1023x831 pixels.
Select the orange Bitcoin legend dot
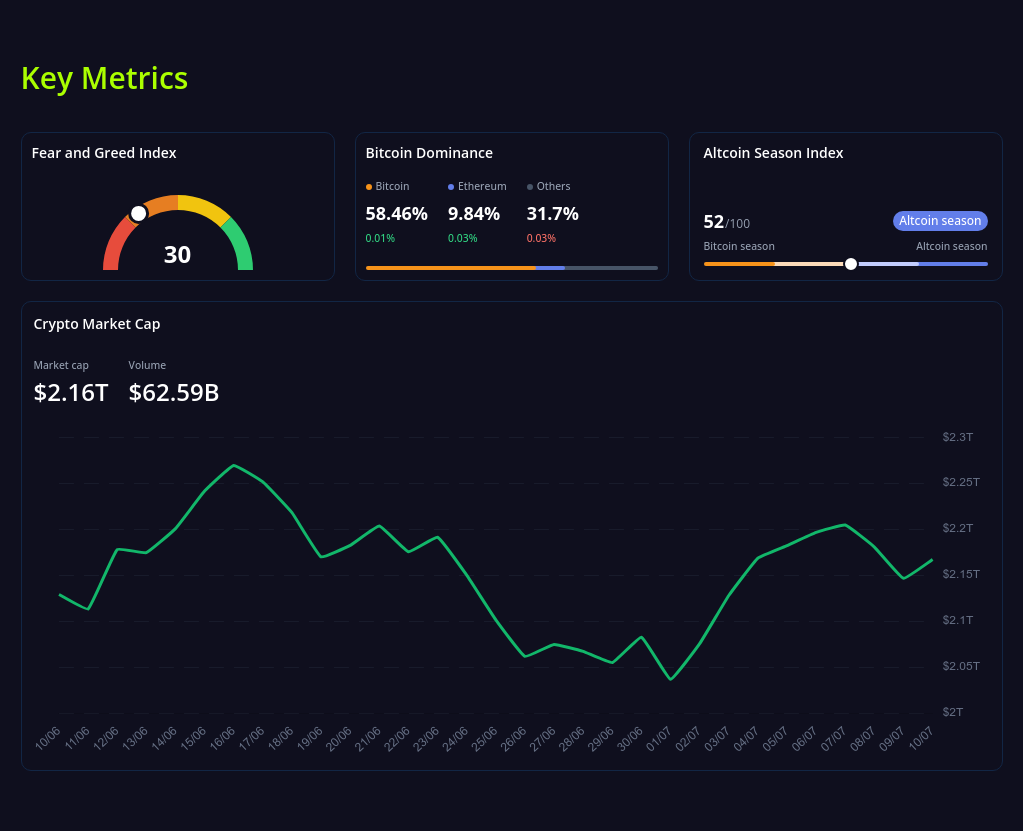pyautogui.click(x=369, y=187)
